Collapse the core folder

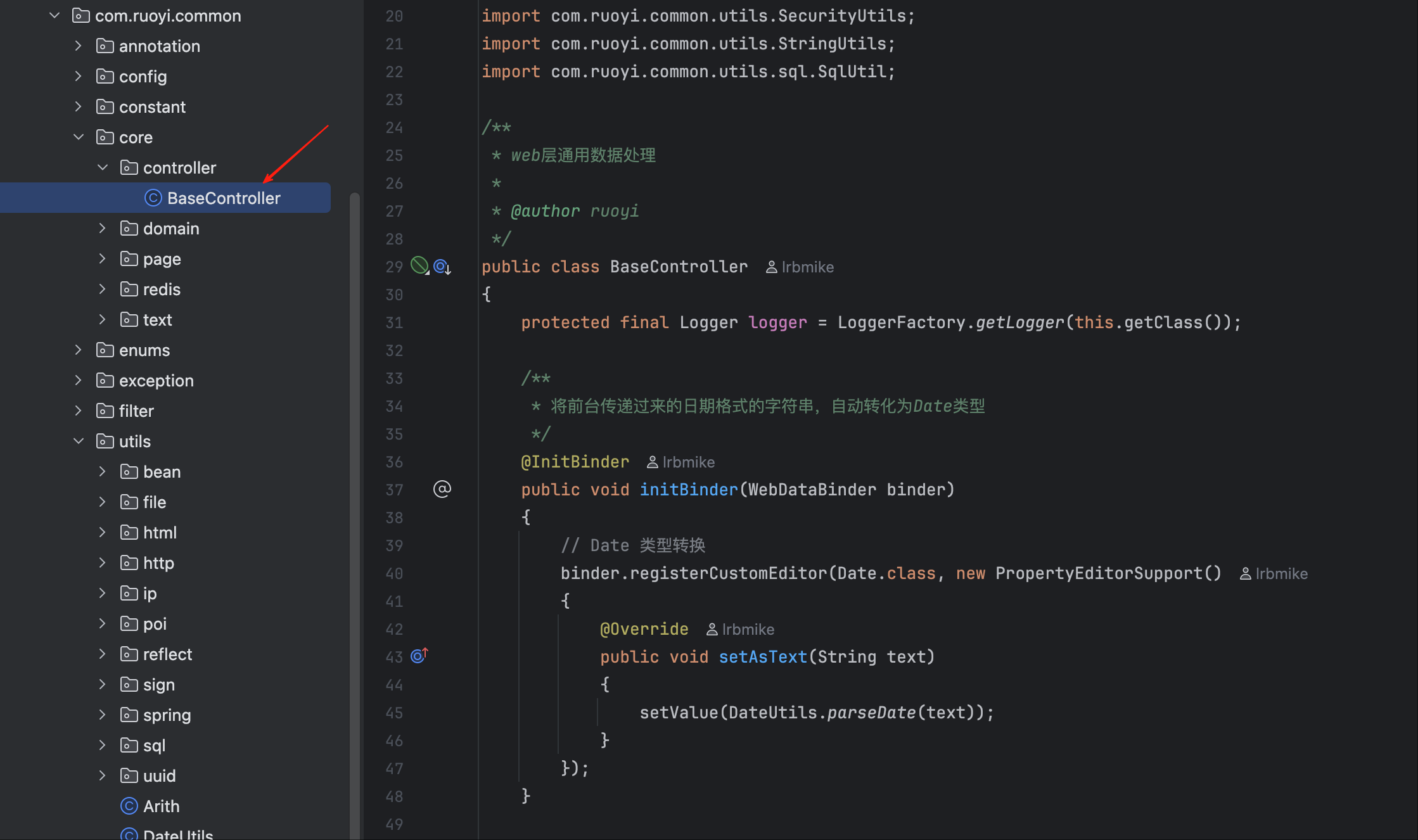79,137
